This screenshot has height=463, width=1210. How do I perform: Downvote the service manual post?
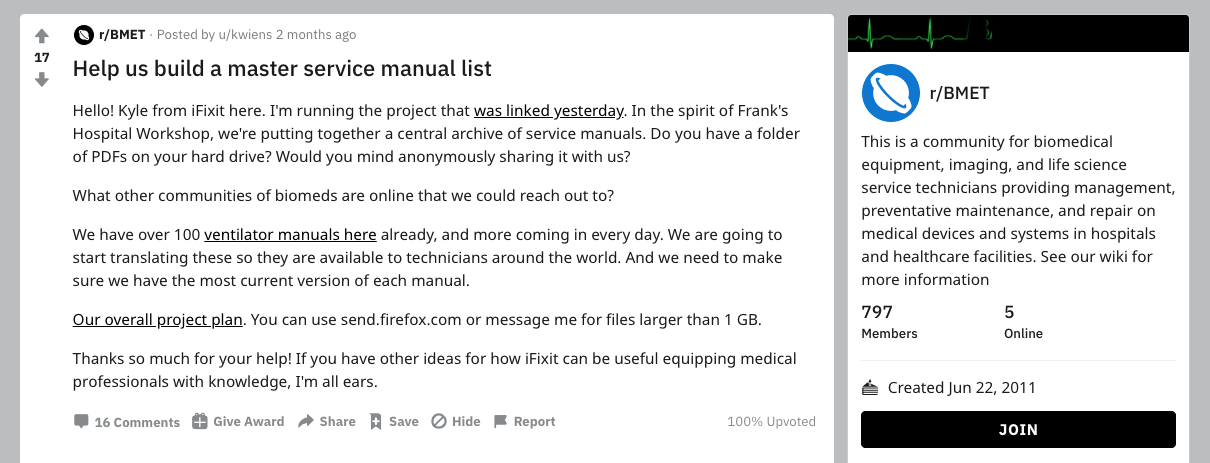click(x=42, y=79)
